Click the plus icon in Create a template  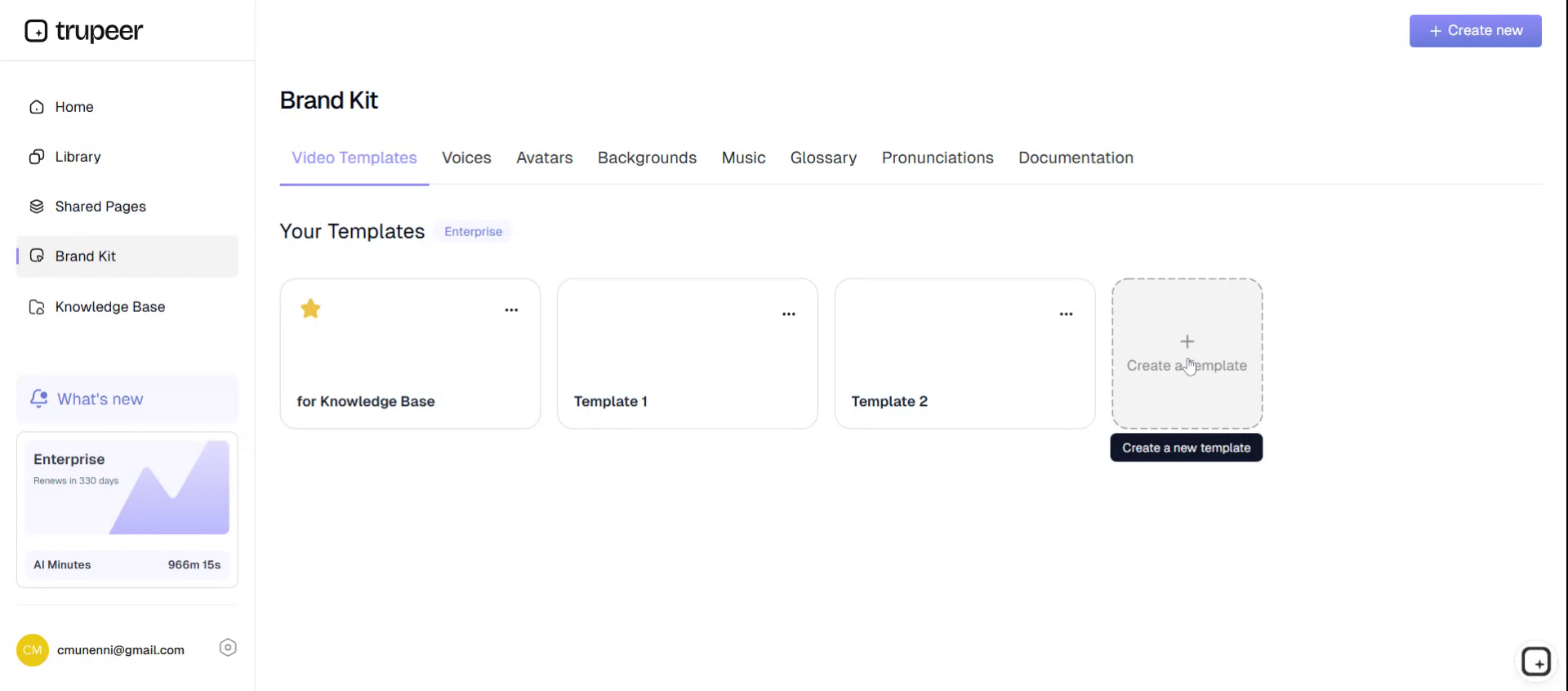(1187, 341)
